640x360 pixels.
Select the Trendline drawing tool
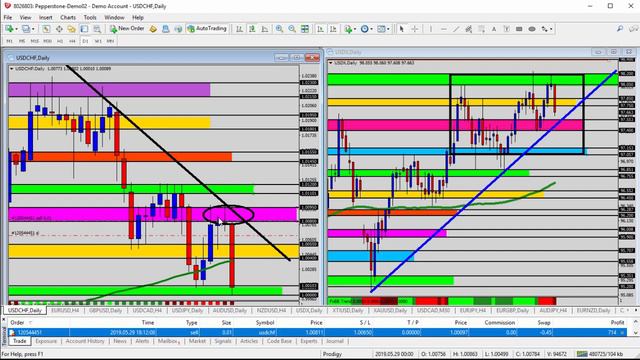[x=456, y=29]
